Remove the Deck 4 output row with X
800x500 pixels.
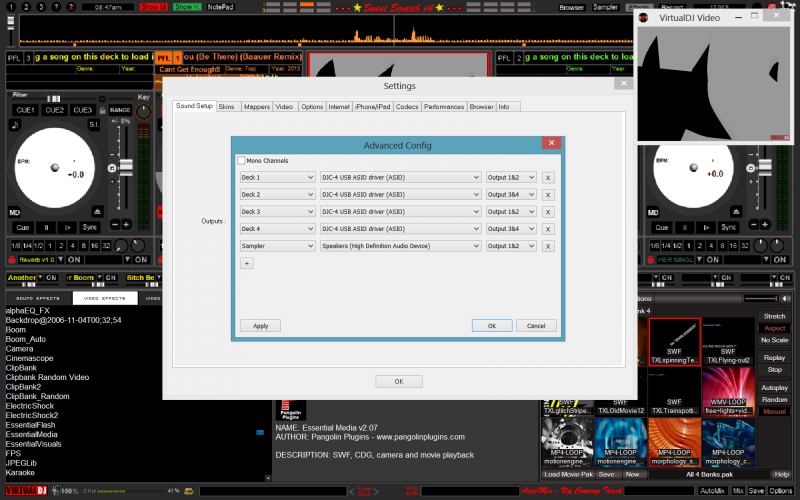pos(548,229)
